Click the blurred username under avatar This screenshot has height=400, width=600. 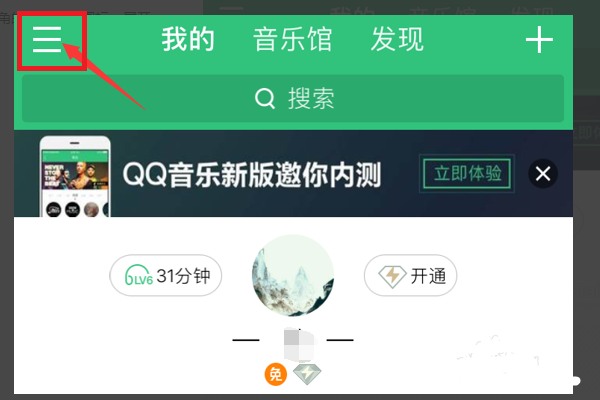299,343
